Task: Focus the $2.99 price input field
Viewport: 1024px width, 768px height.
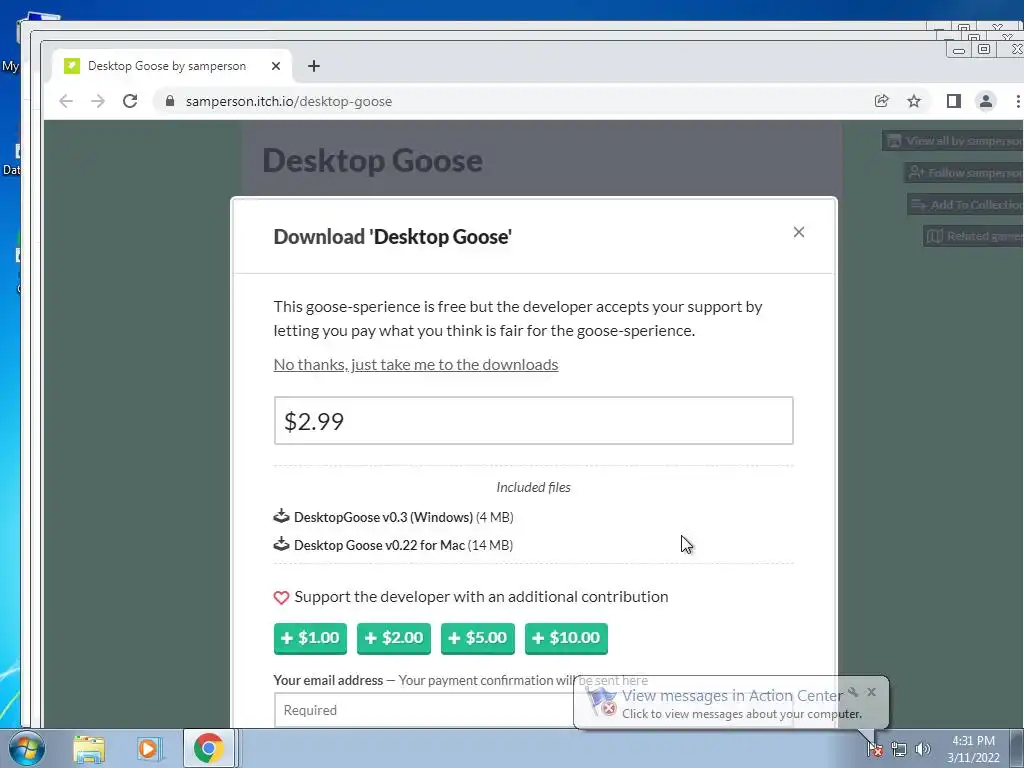Action: point(534,421)
